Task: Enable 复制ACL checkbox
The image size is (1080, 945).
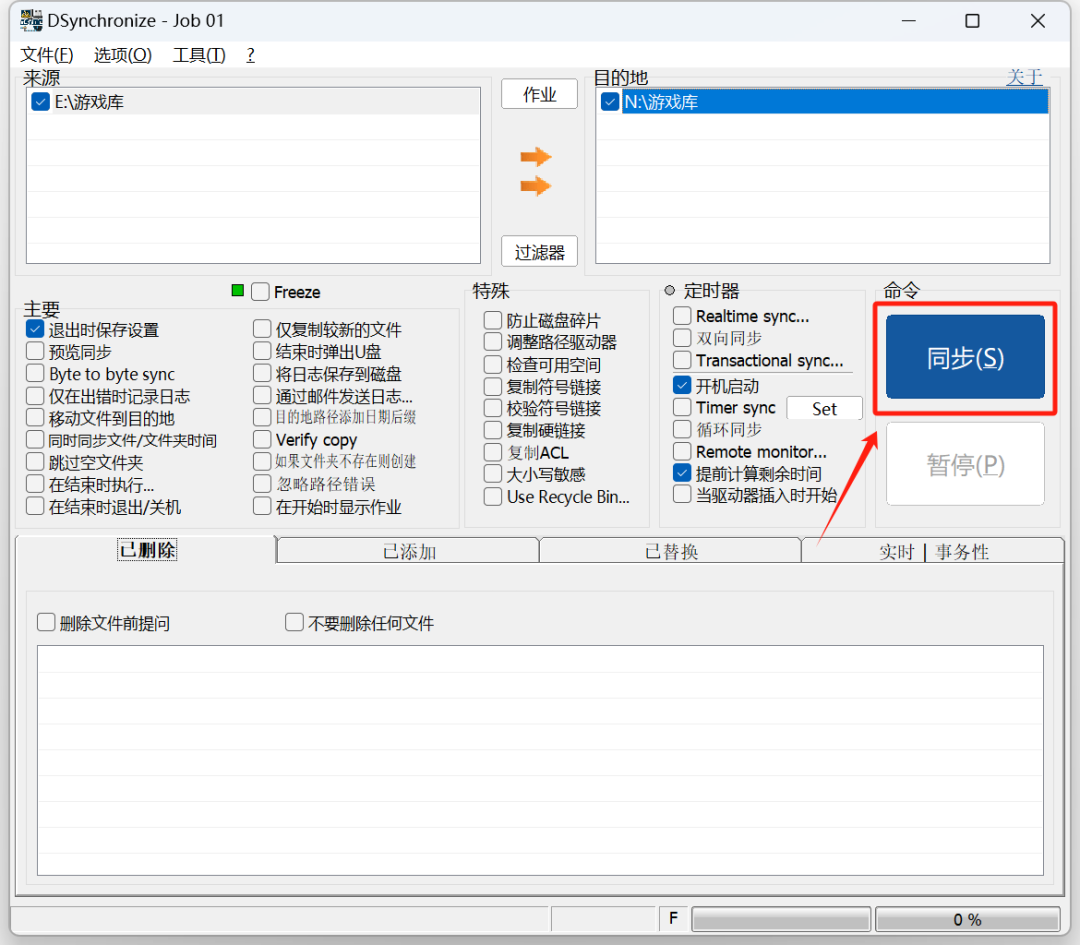Action: (492, 453)
